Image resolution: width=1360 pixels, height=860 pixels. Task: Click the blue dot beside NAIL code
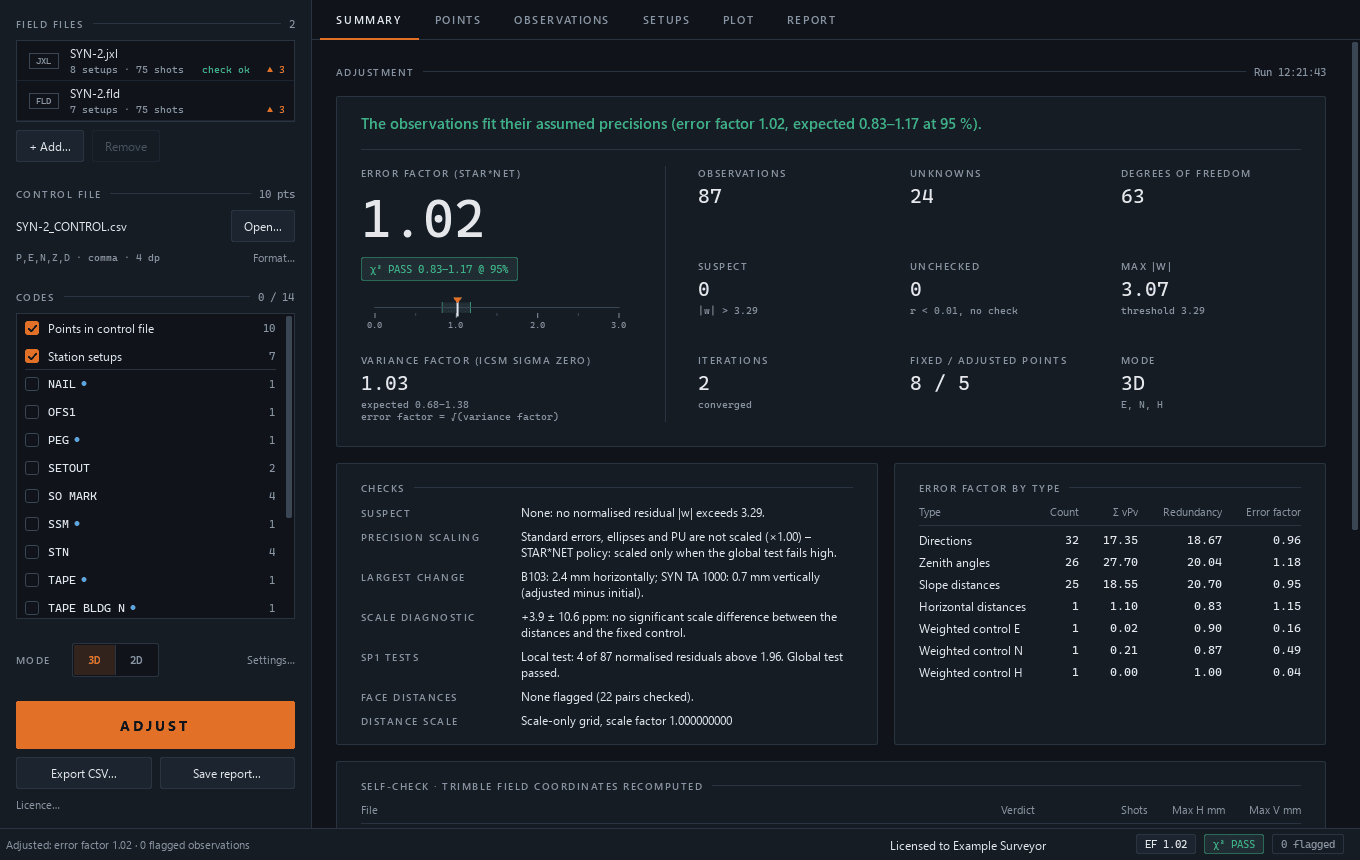(84, 383)
